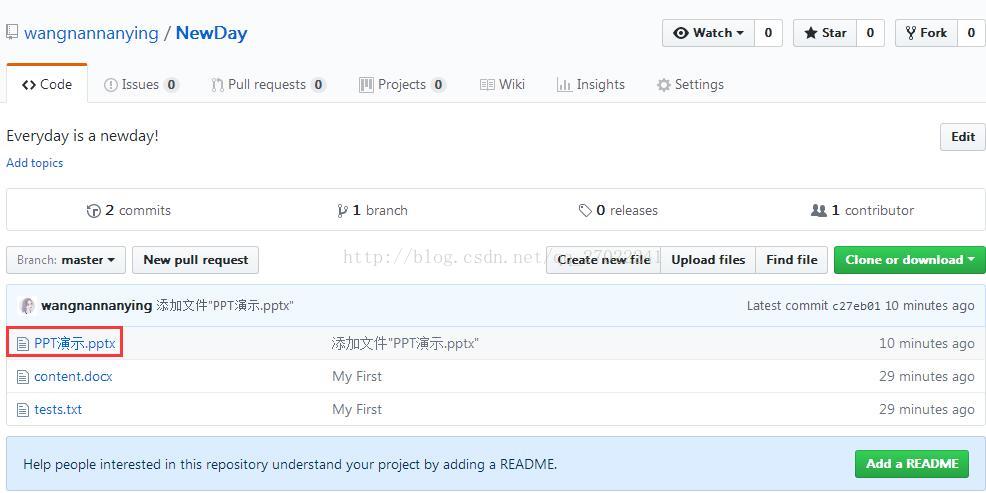This screenshot has width=986, height=493.
Task: Click wangnannanying author name in commit bar
Action: coord(96,306)
